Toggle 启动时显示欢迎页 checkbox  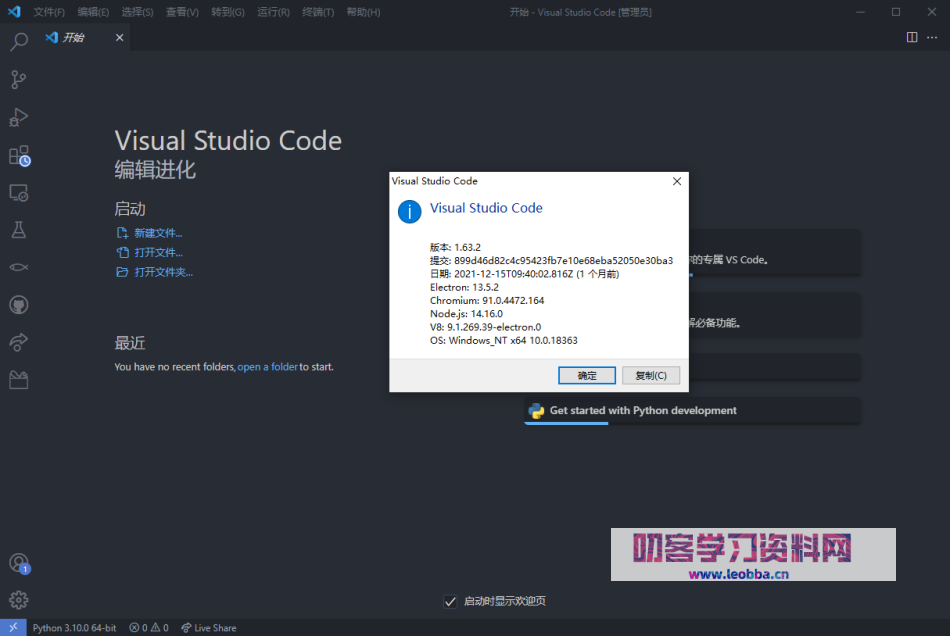point(450,601)
